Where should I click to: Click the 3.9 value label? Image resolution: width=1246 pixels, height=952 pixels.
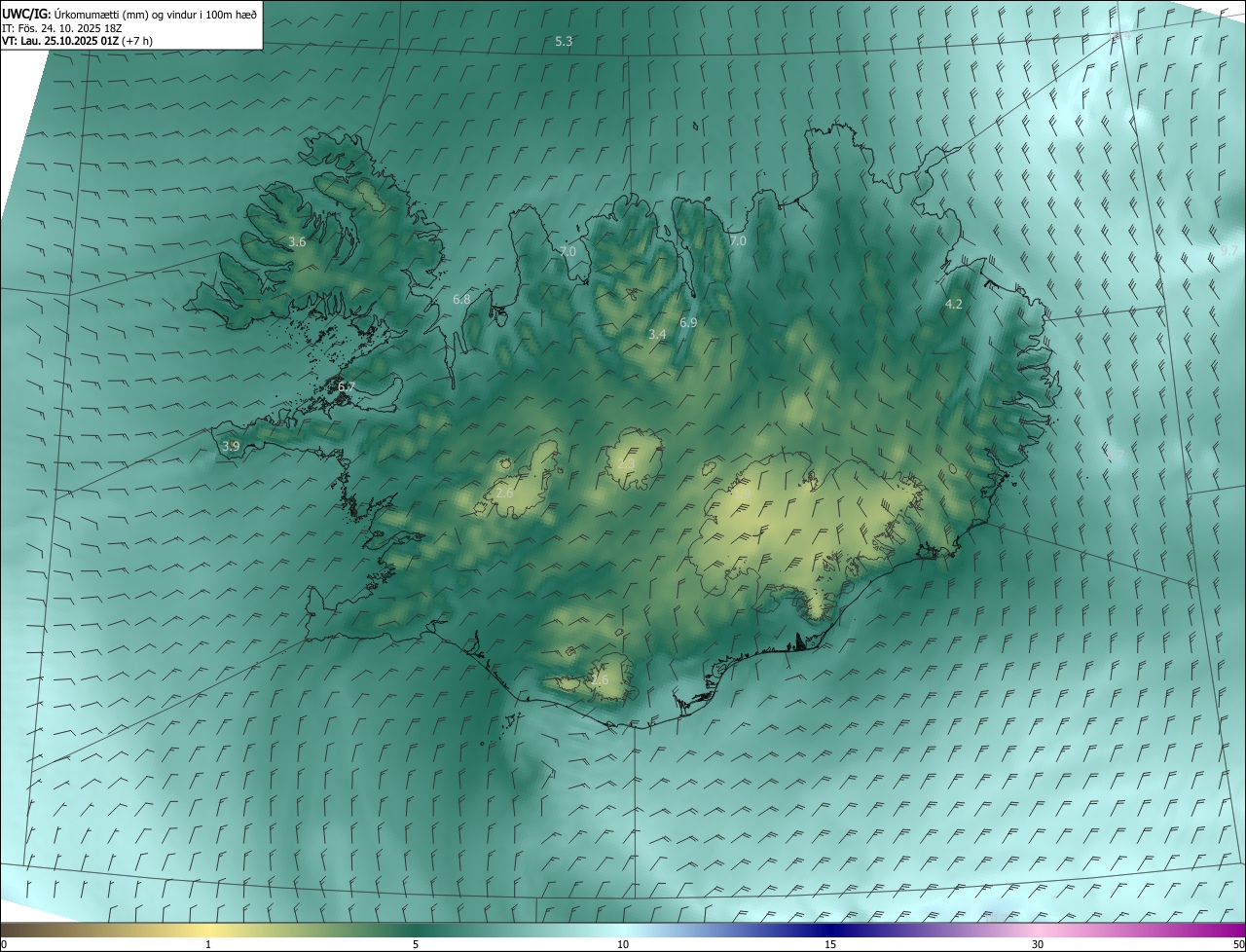point(231,446)
